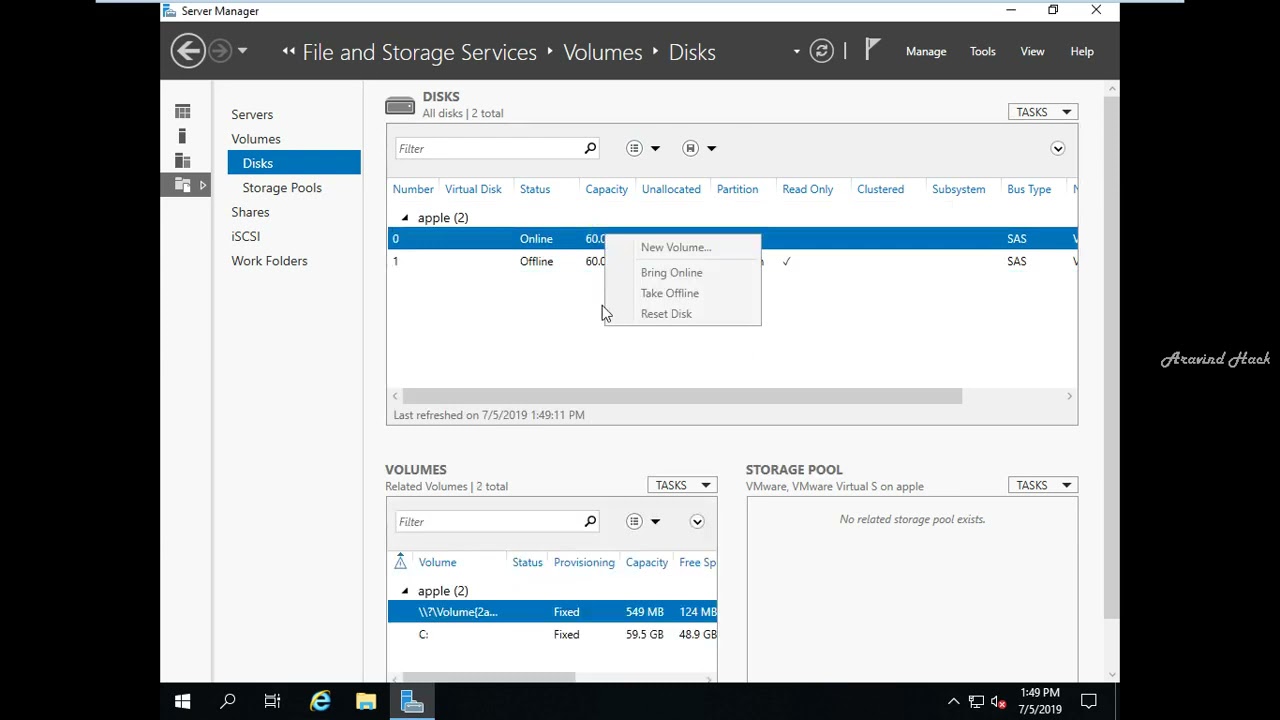Open Disks TASKS dropdown
Viewport: 1280px width, 720px height.
coord(1043,112)
